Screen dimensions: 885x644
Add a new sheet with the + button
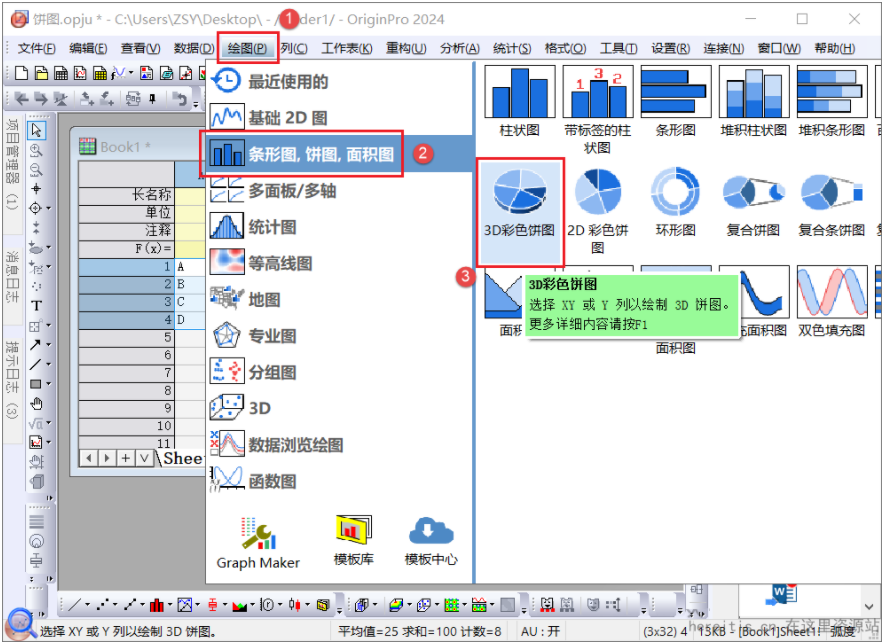tap(124, 458)
